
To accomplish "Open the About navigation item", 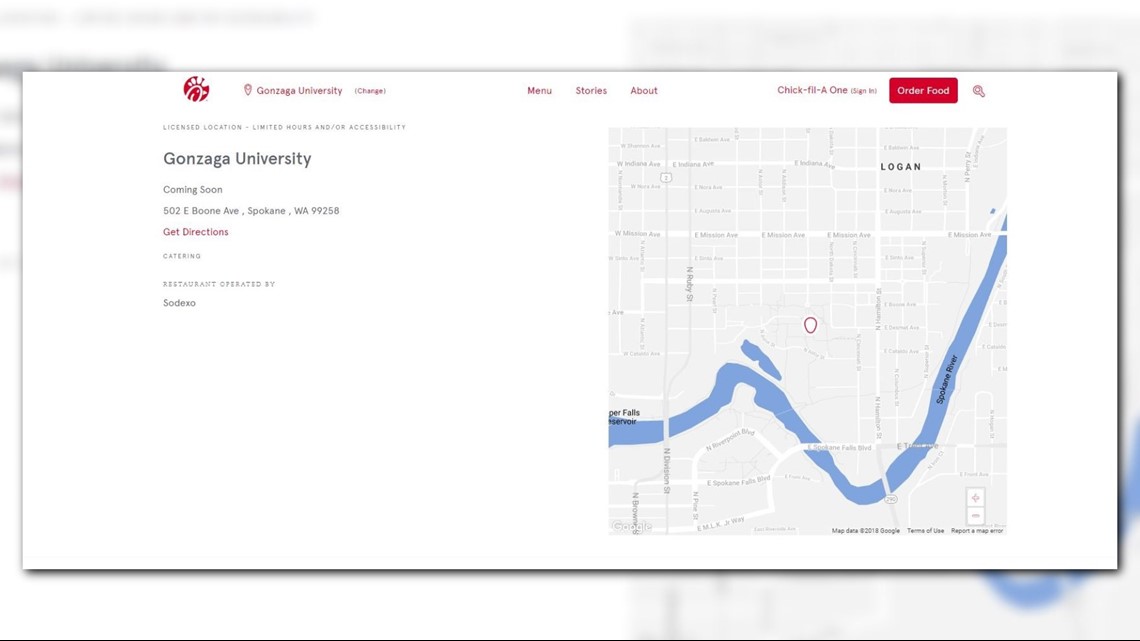I will pyautogui.click(x=643, y=91).
